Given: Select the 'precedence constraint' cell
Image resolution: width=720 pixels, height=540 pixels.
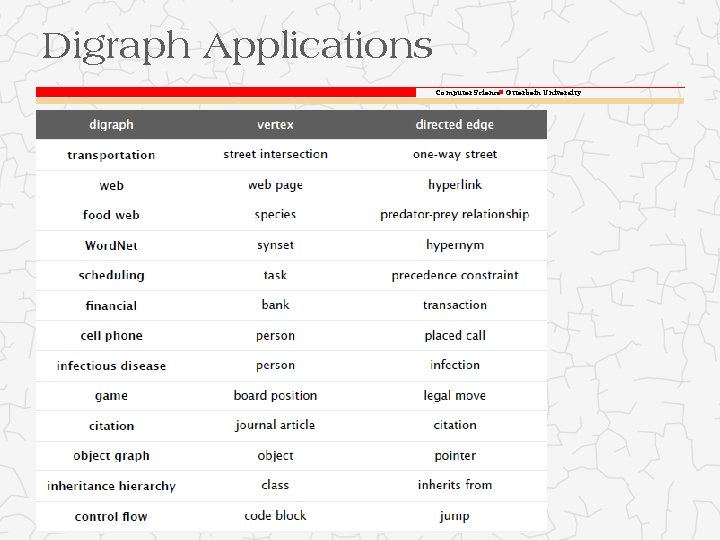Looking at the screenshot, I should tap(455, 275).
